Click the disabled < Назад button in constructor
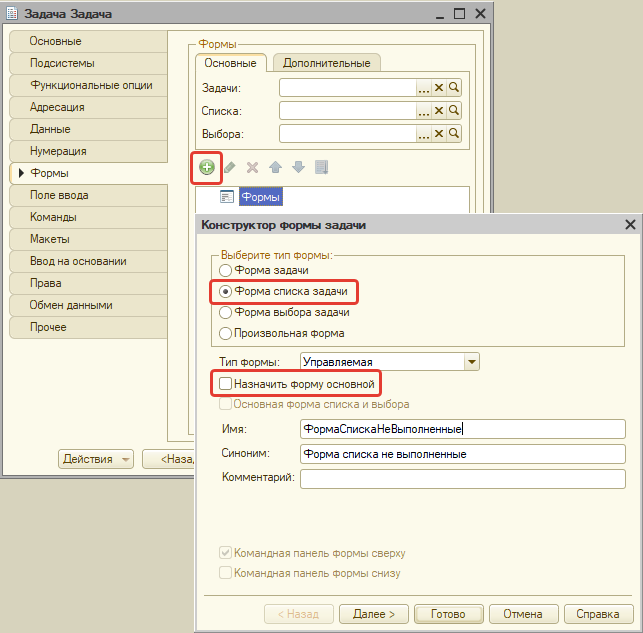 click(x=299, y=614)
